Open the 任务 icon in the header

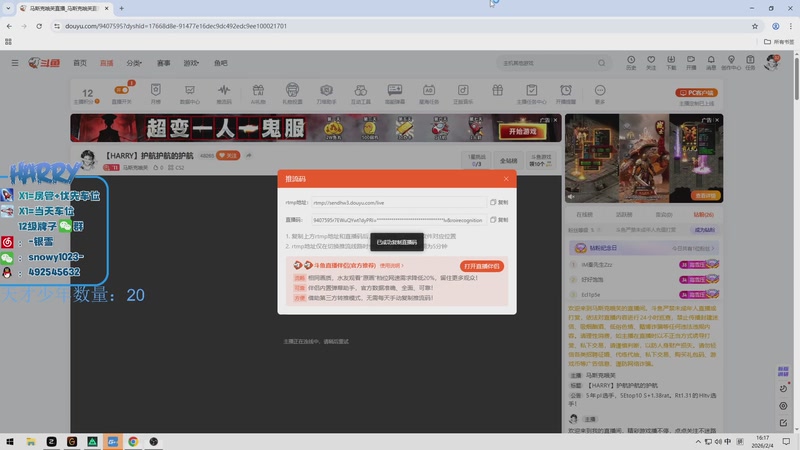pyautogui.click(x=750, y=60)
